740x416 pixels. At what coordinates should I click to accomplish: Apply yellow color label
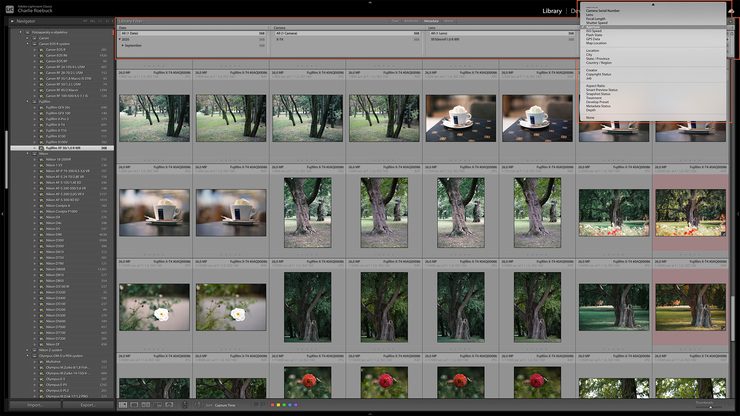click(x=278, y=405)
